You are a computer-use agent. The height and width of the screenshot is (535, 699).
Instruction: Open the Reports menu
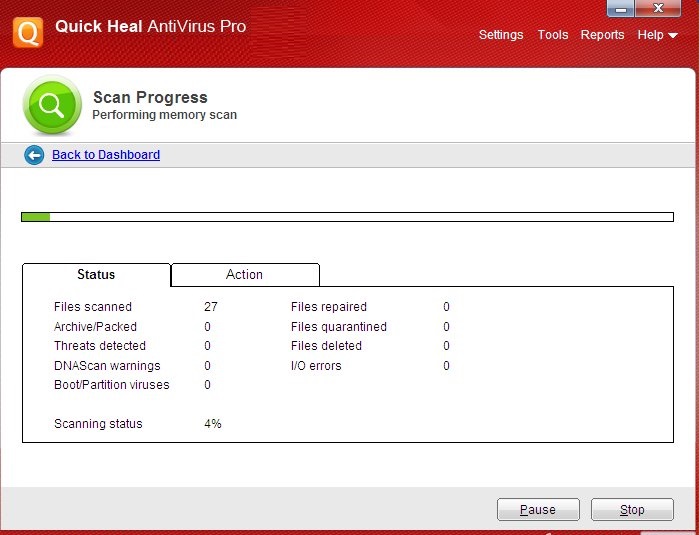click(602, 35)
